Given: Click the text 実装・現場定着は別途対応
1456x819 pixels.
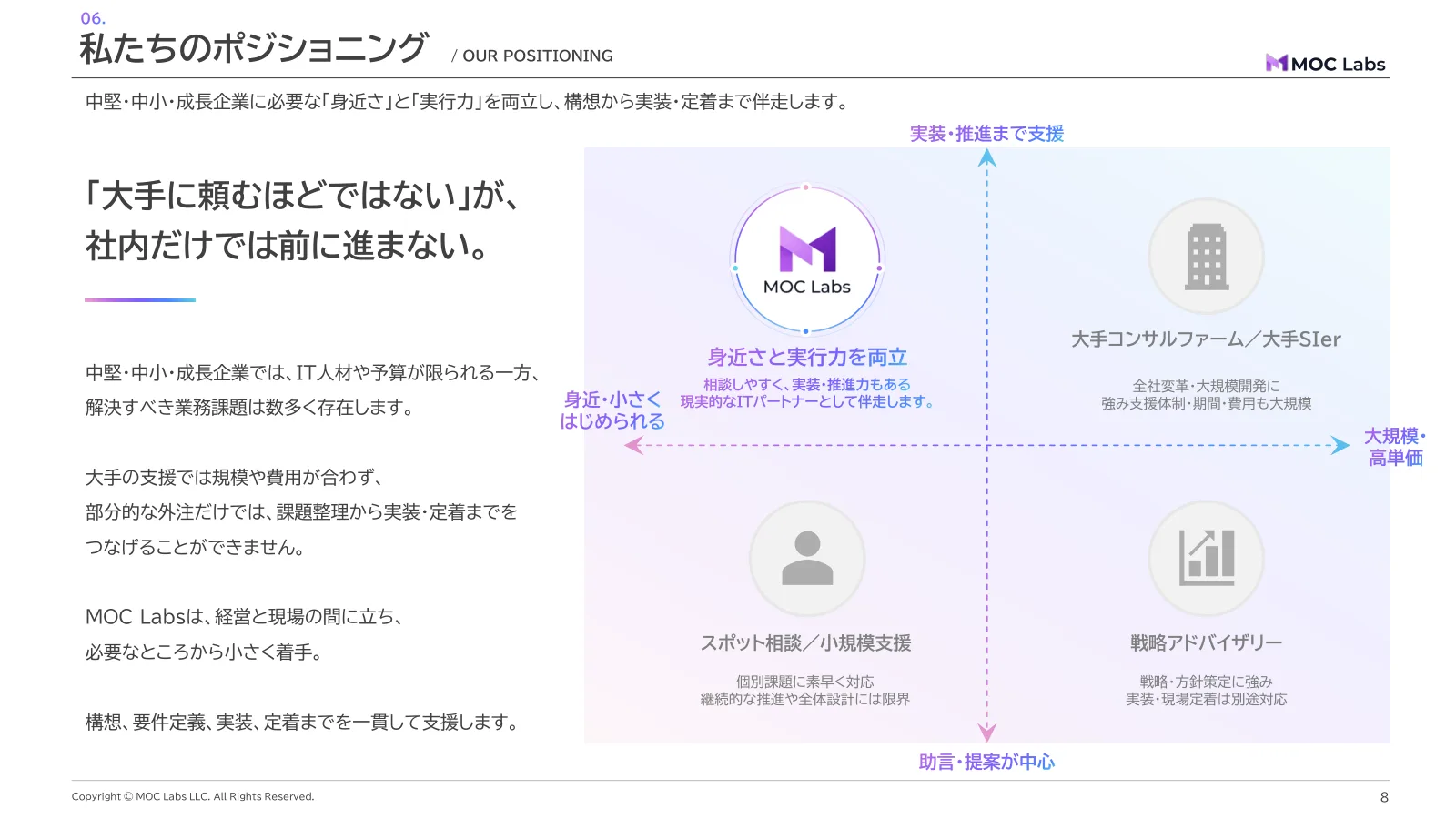Looking at the screenshot, I should (x=1206, y=699).
